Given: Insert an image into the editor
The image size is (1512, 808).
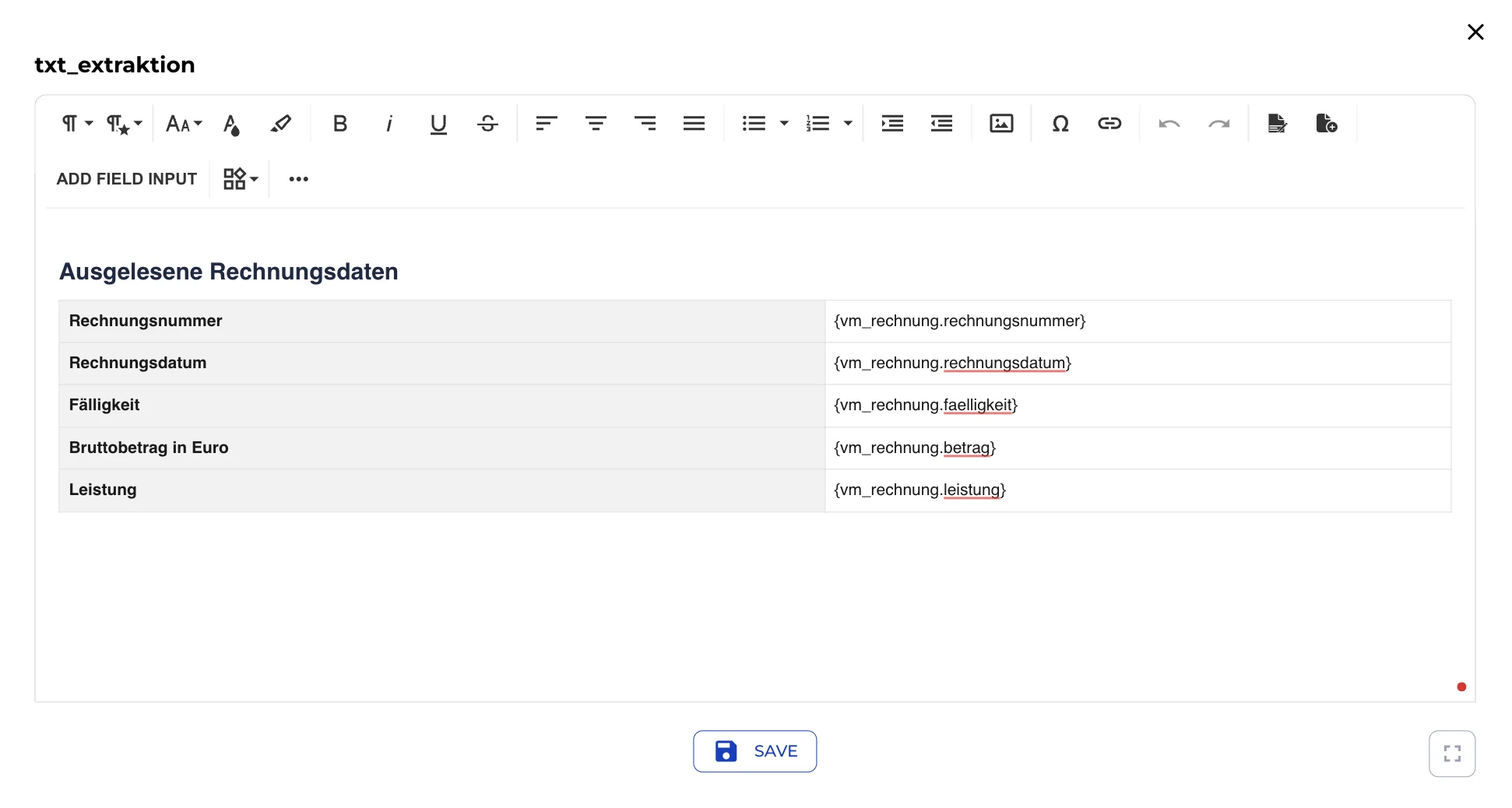Looking at the screenshot, I should (1001, 123).
